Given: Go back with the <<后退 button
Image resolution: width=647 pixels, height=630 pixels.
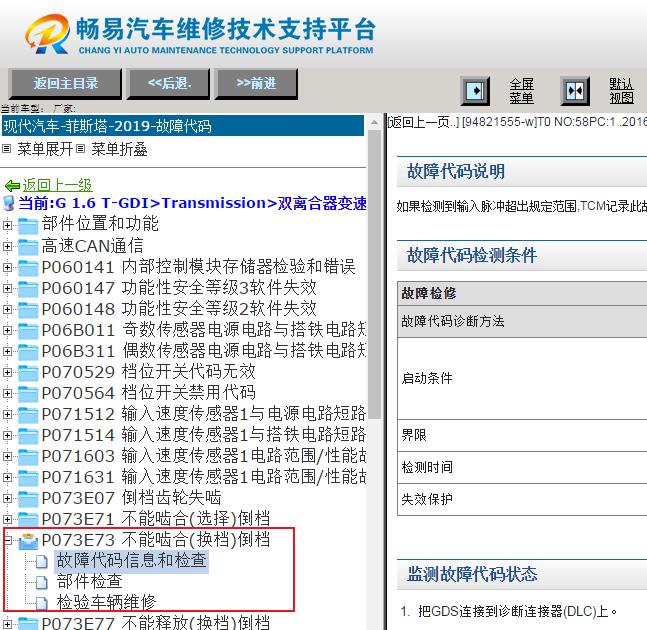Looking at the screenshot, I should tap(169, 84).
